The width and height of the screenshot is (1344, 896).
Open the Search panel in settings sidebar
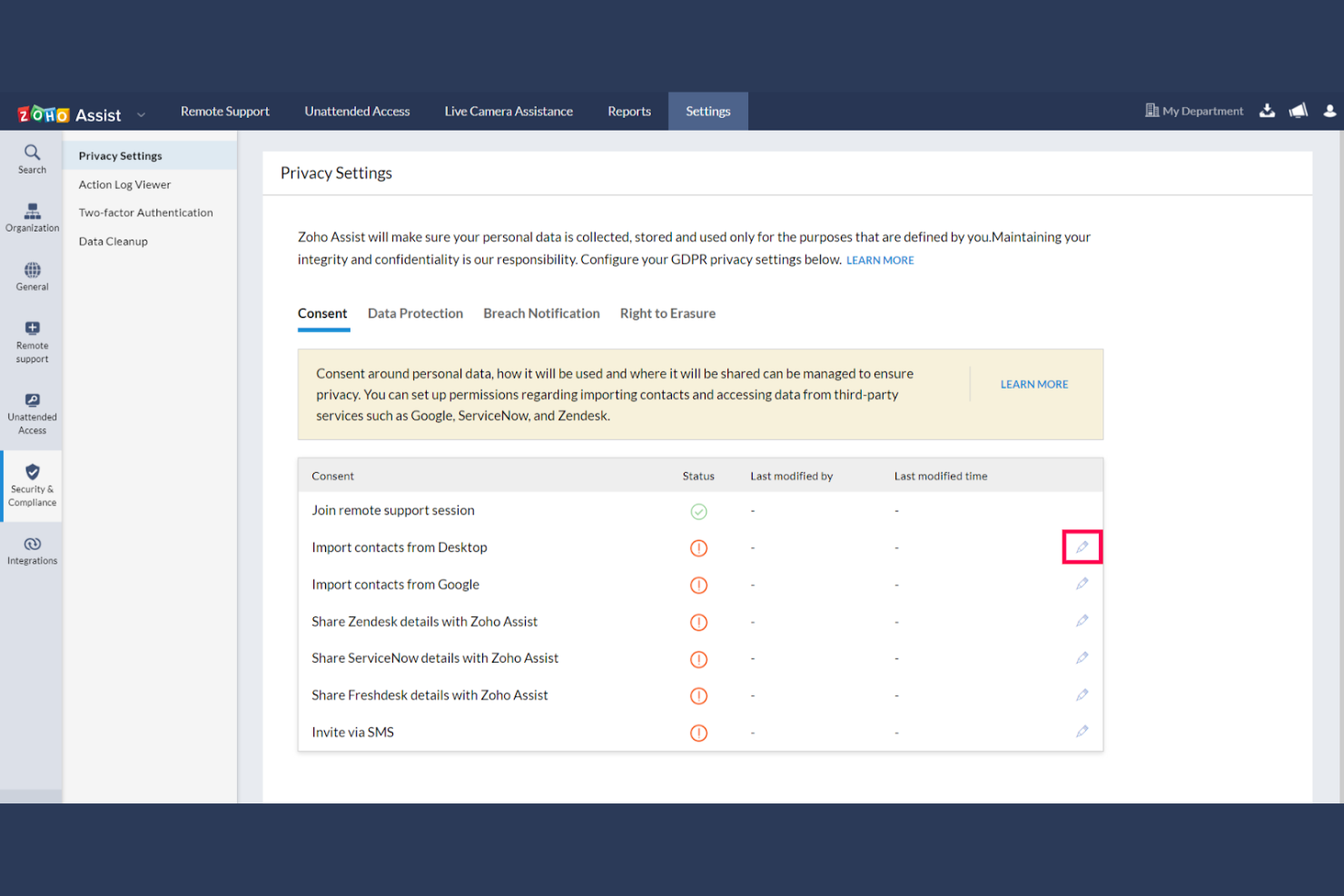(x=32, y=159)
